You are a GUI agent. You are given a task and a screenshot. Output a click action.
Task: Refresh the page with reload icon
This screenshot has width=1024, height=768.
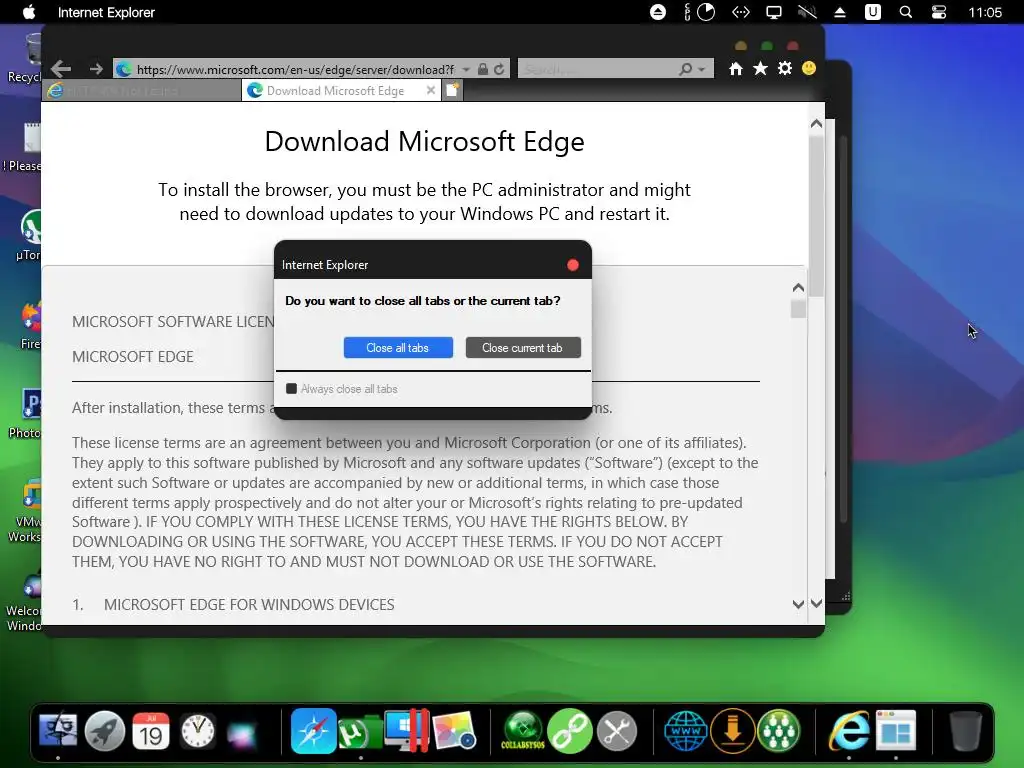click(x=500, y=69)
